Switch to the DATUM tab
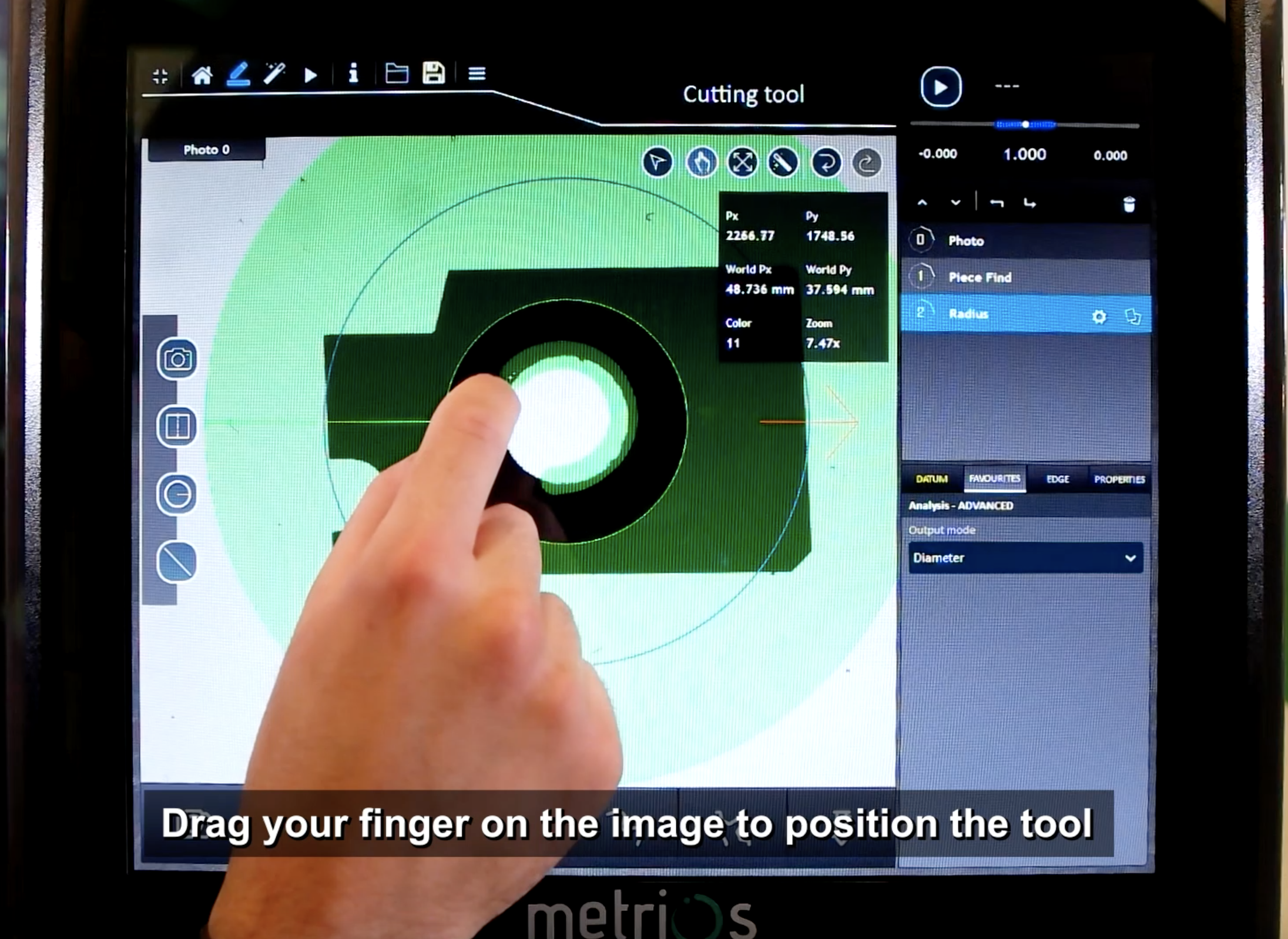 click(x=931, y=479)
